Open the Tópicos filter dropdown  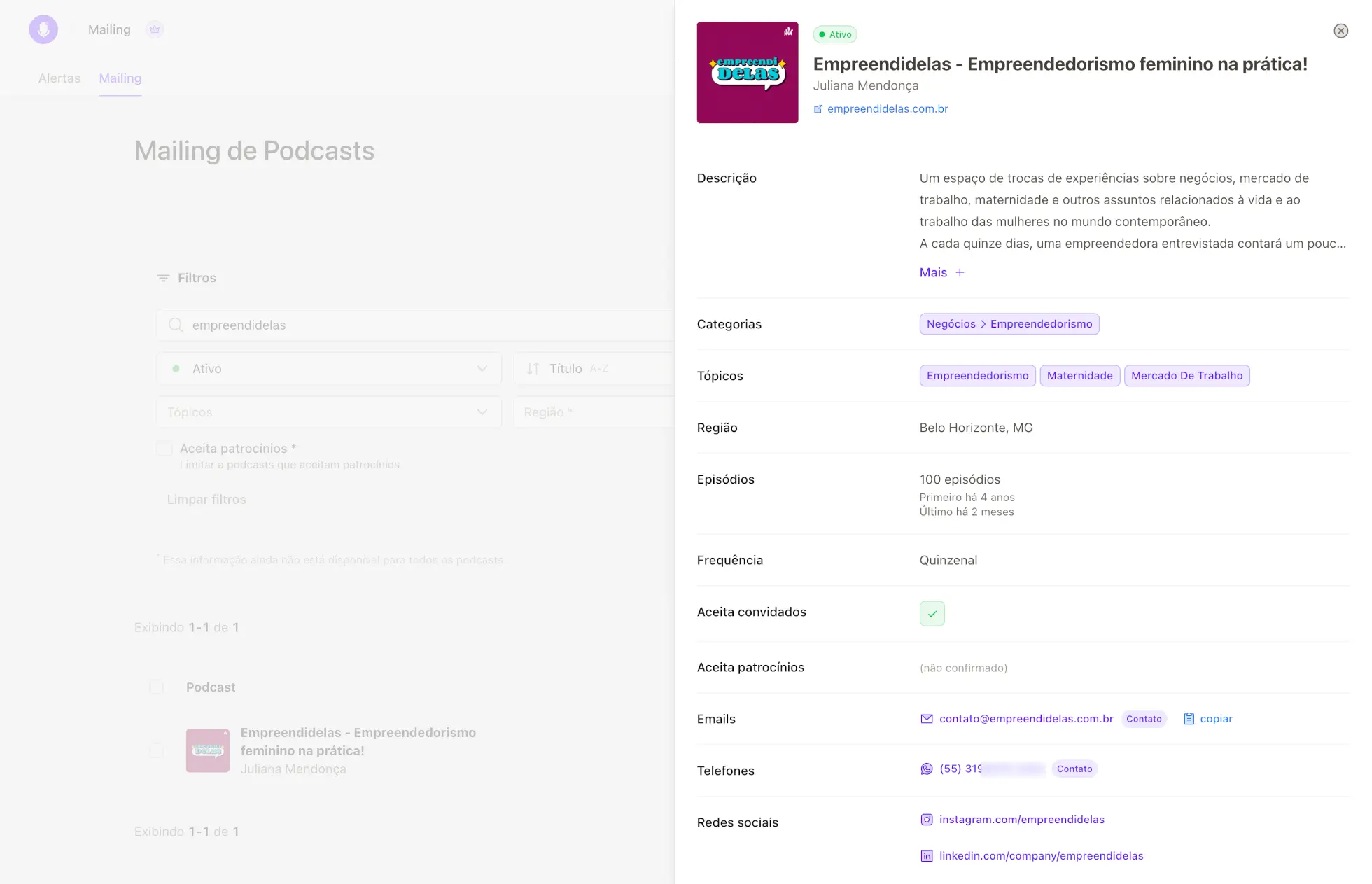click(328, 412)
